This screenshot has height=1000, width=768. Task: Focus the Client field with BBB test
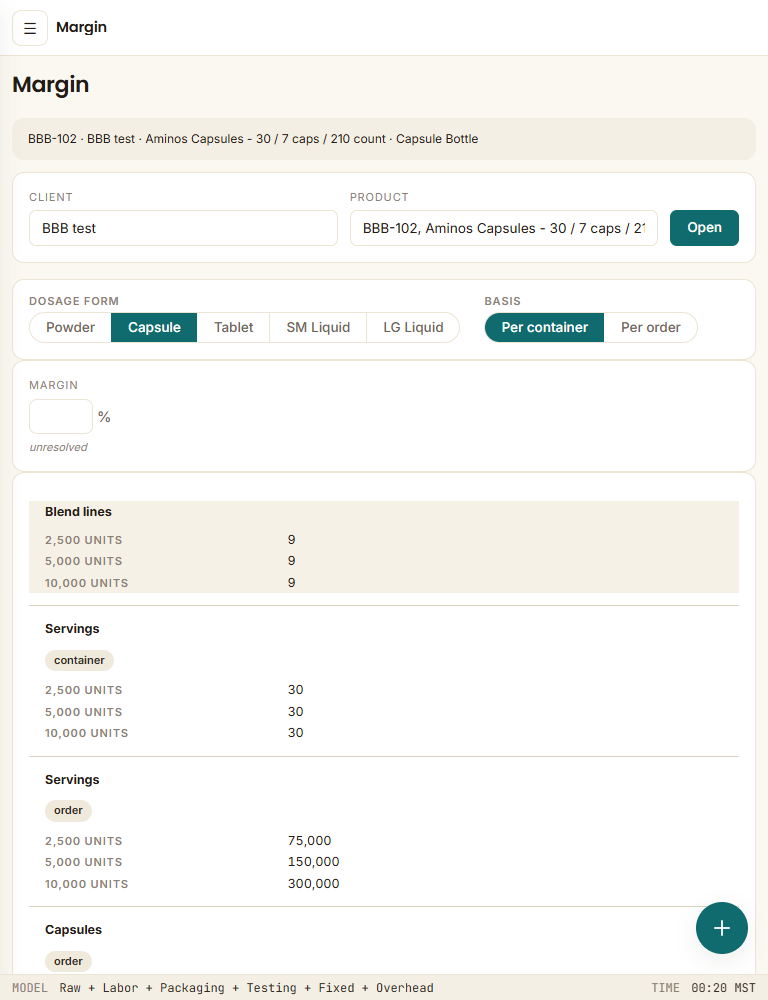pos(183,228)
